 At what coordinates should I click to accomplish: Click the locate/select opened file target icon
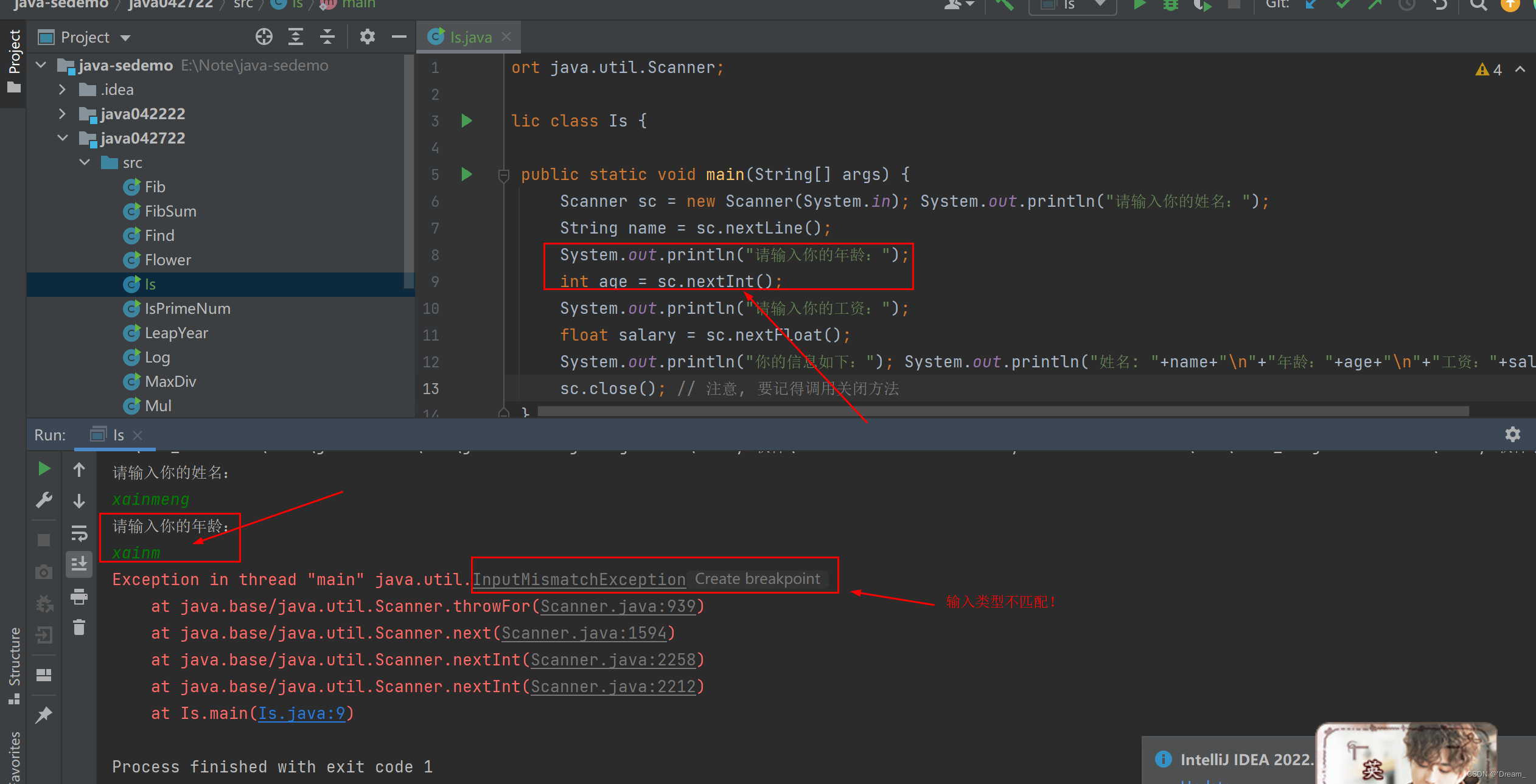coord(264,37)
